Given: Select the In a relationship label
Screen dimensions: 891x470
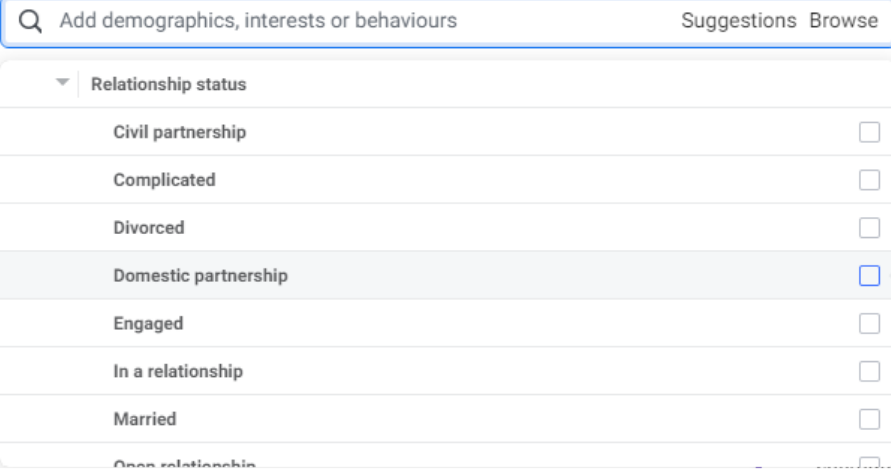Looking at the screenshot, I should pos(178,372).
